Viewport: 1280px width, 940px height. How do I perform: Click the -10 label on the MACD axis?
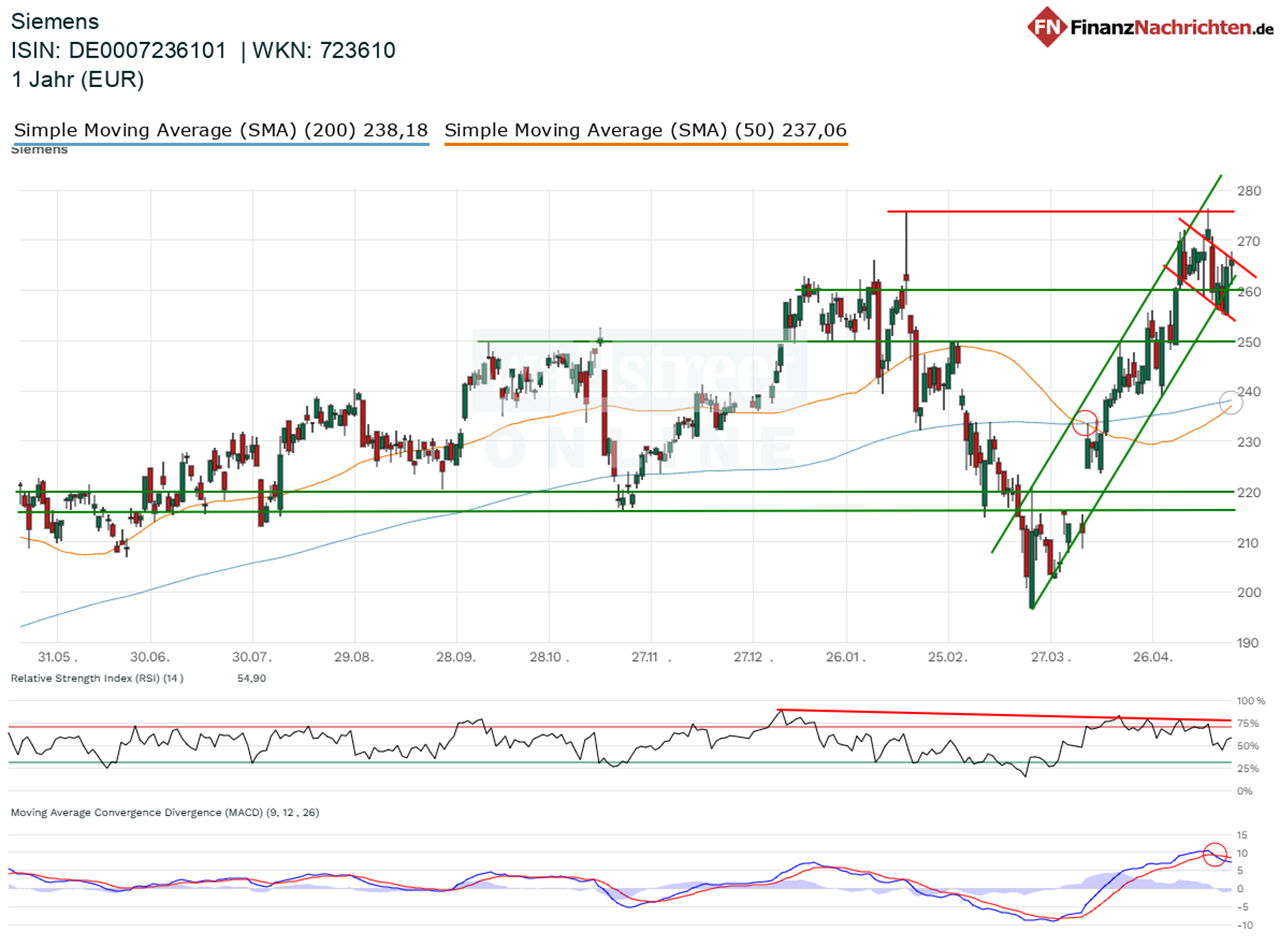point(1244,925)
